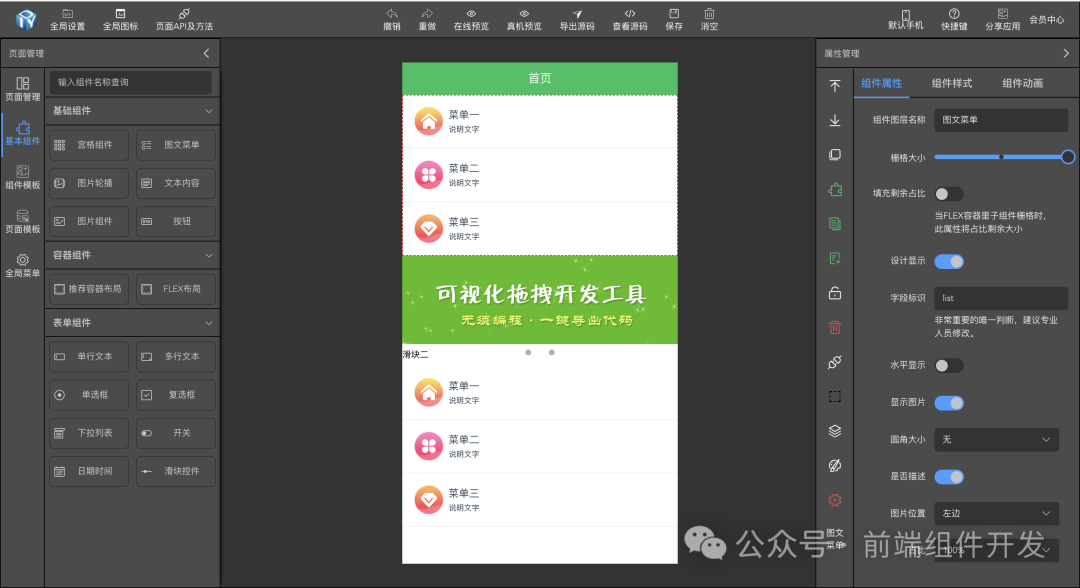Toggle 显示图片 switch
The image size is (1080, 588).
(x=949, y=403)
